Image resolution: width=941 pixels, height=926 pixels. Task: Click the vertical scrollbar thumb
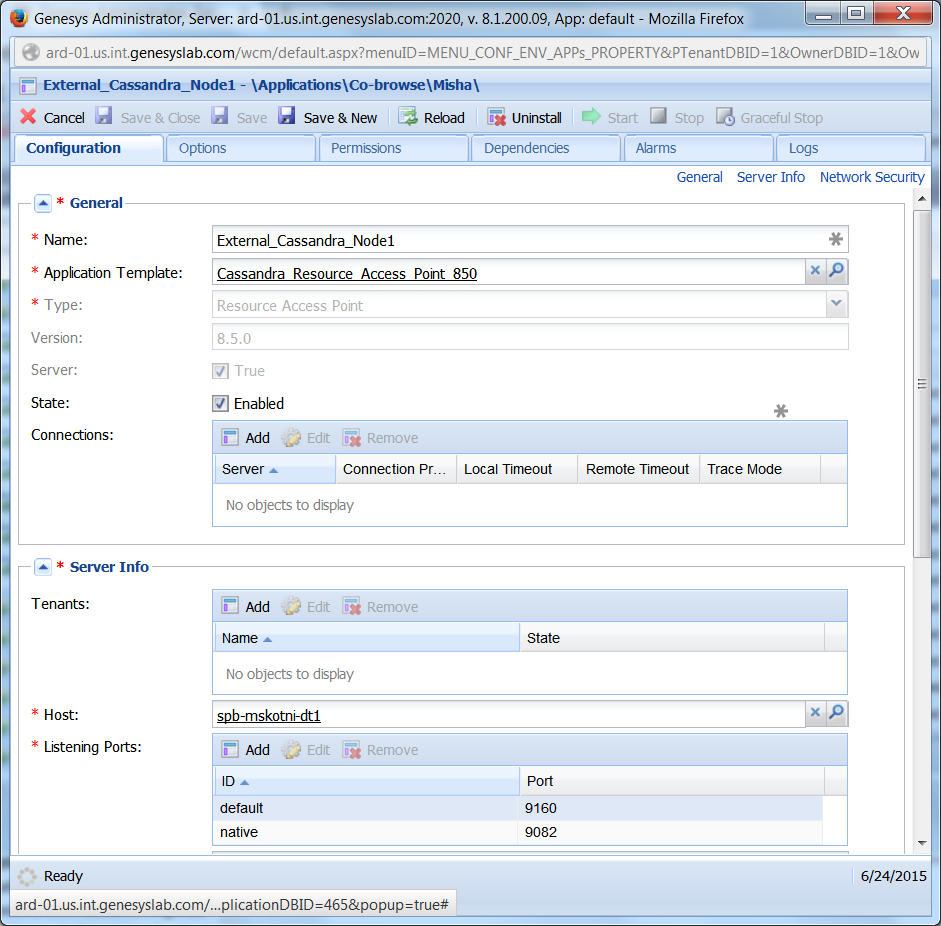(x=922, y=384)
